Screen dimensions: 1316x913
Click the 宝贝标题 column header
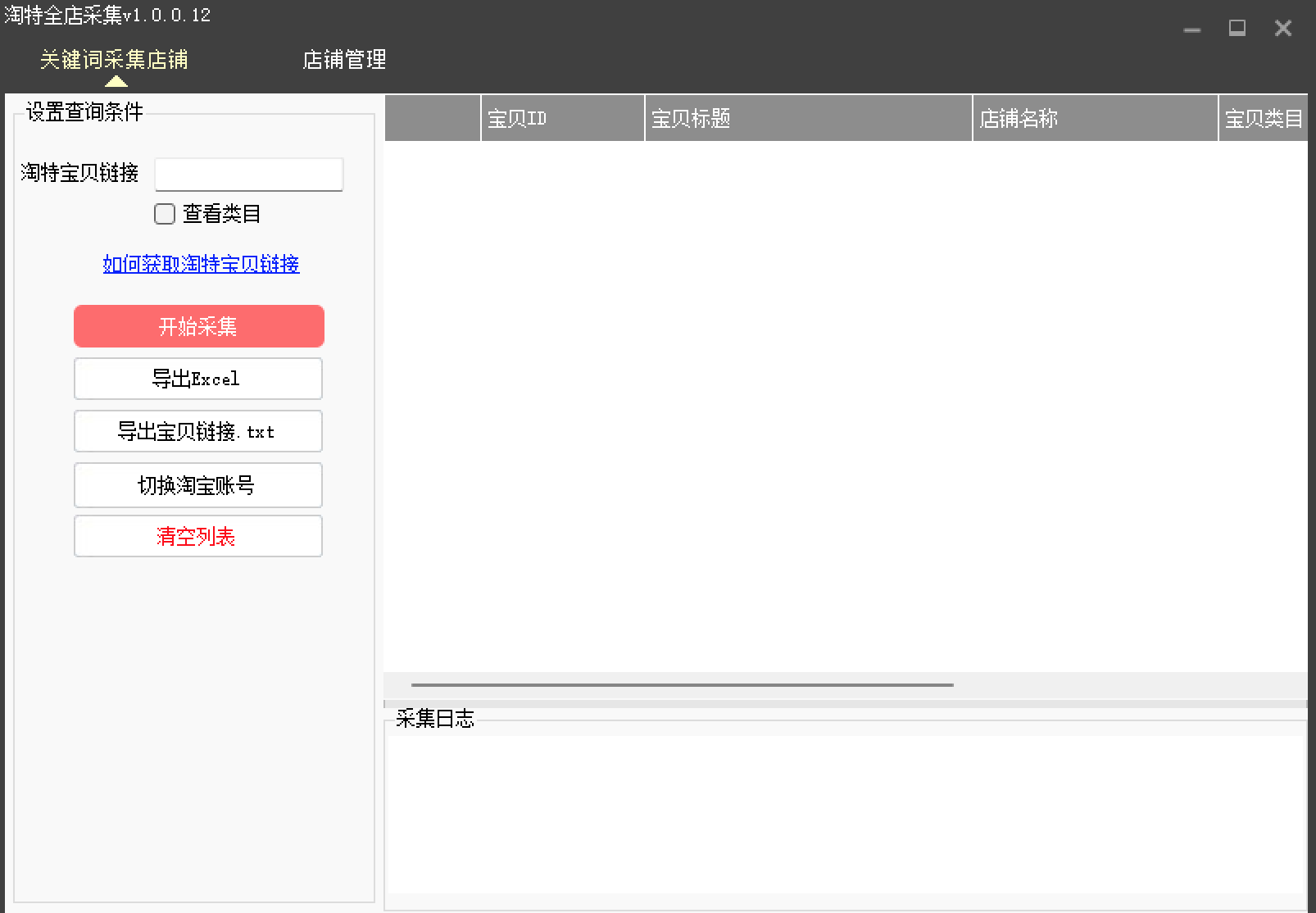809,119
